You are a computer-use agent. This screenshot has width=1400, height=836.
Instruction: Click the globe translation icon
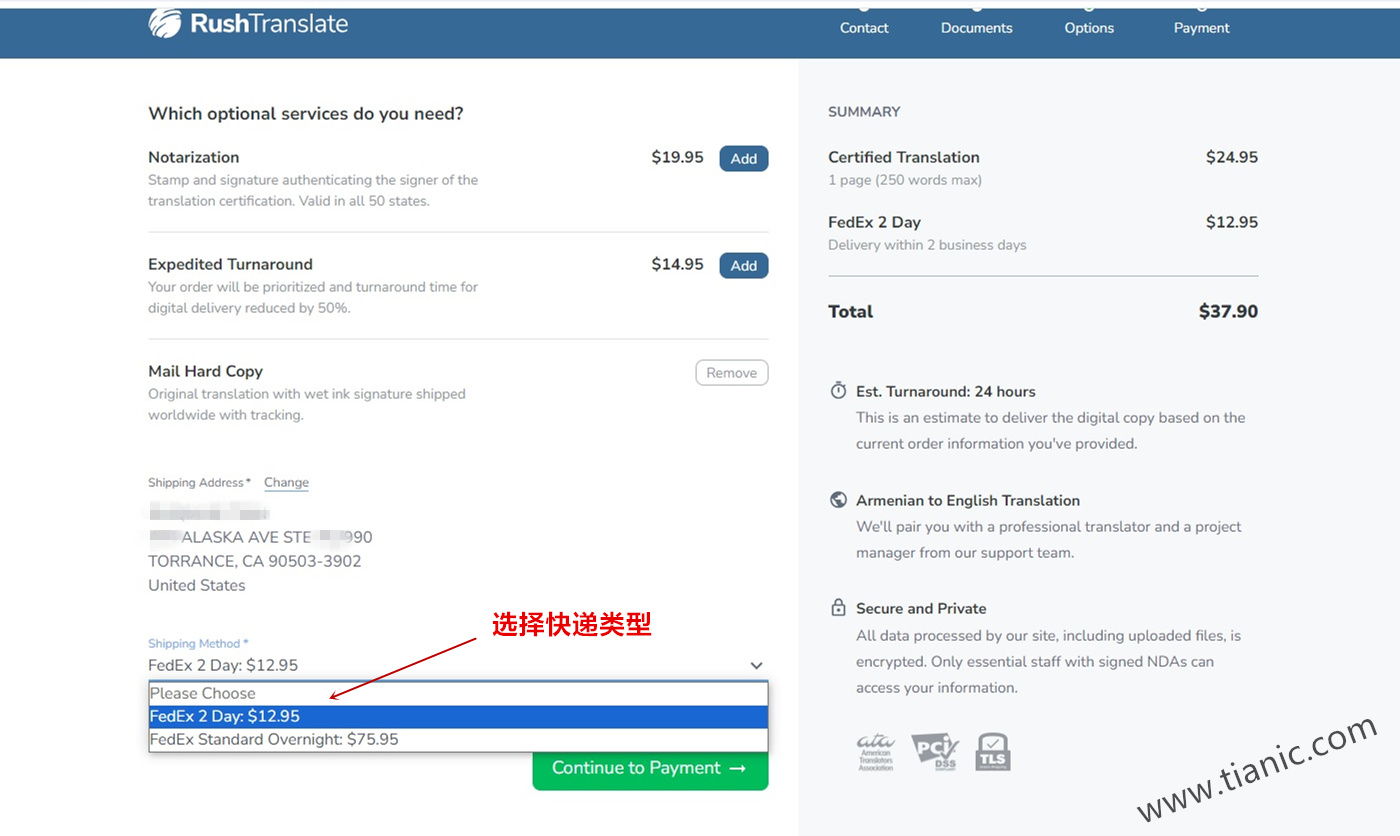(x=838, y=500)
